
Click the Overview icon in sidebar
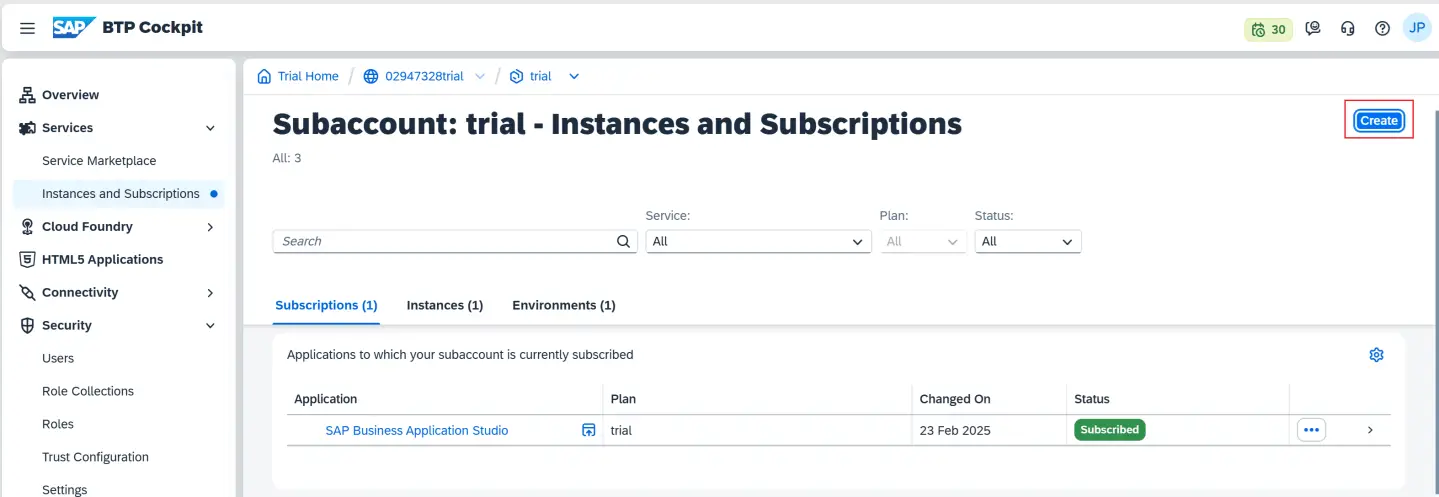(x=27, y=95)
